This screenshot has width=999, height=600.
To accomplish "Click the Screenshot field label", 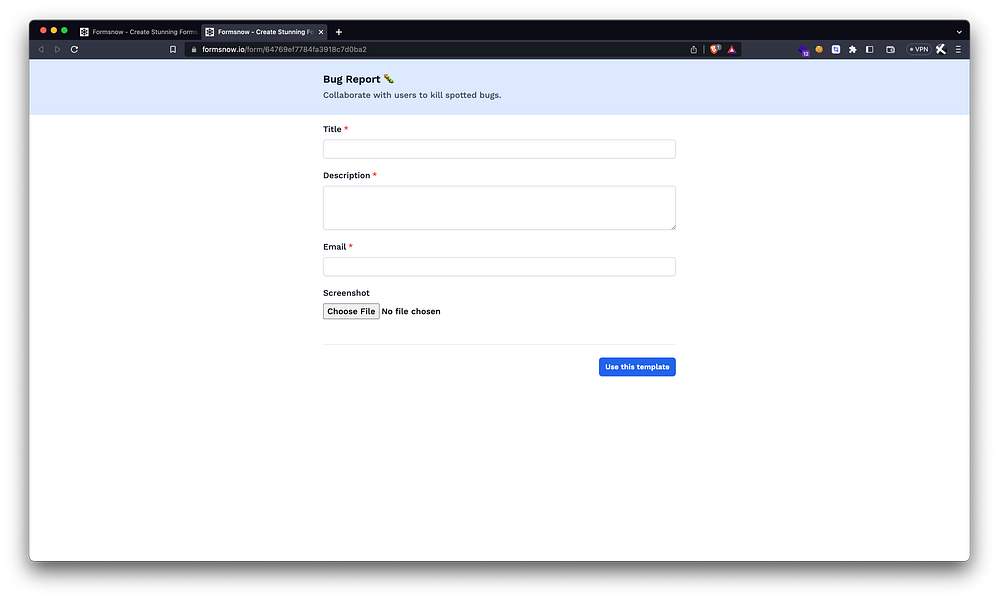I will click(x=346, y=293).
